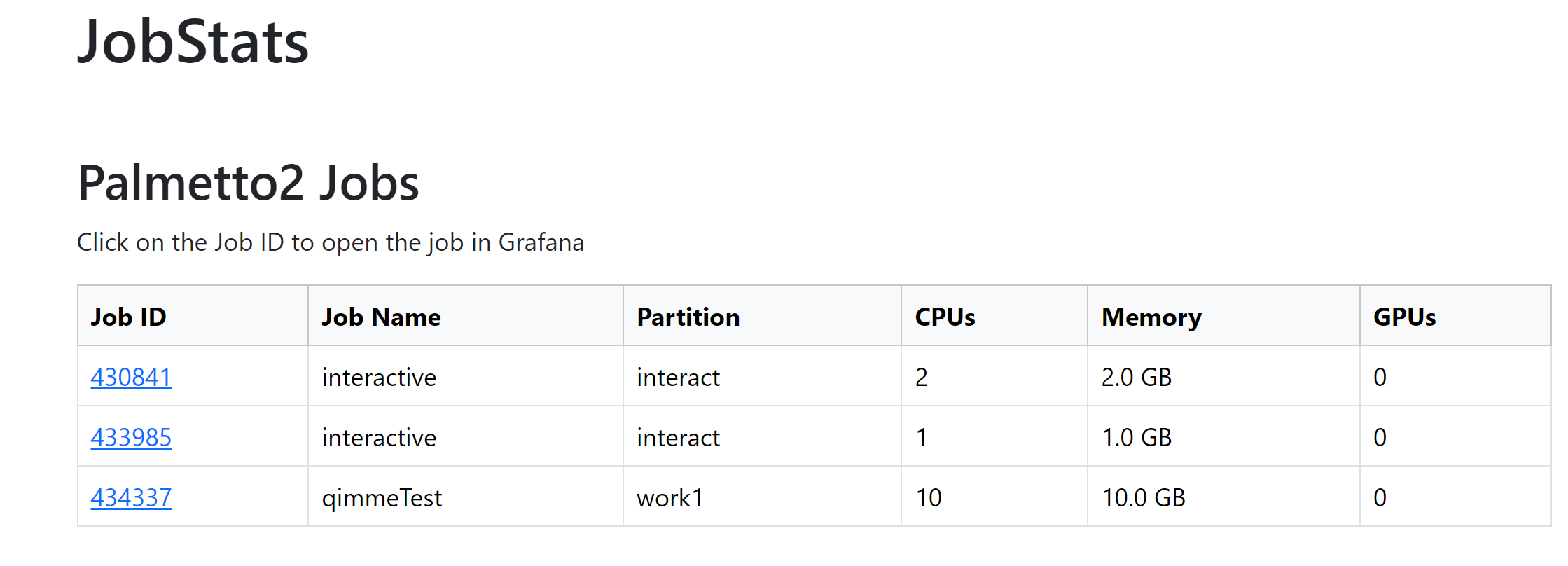Viewport: 1568px width, 566px height.
Task: Click the Partition column header
Action: pyautogui.click(x=688, y=316)
